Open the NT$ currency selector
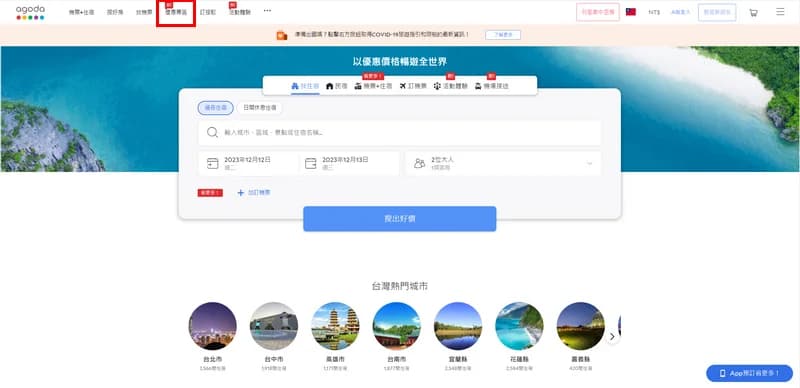This screenshot has width=800, height=388. pos(654,12)
